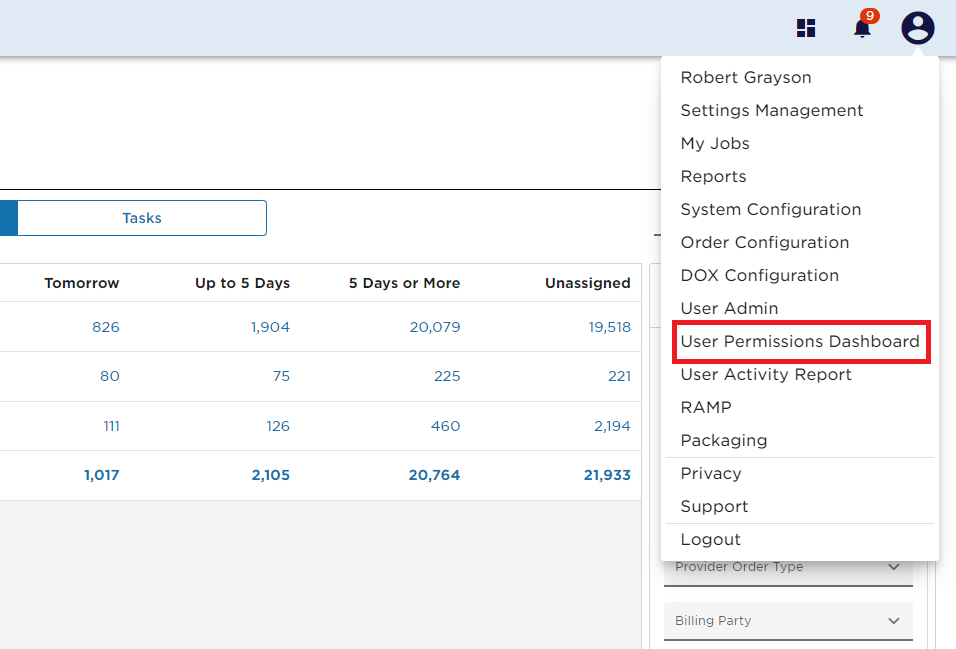
Task: Open the 111 Tomorrow count
Action: pos(112,426)
